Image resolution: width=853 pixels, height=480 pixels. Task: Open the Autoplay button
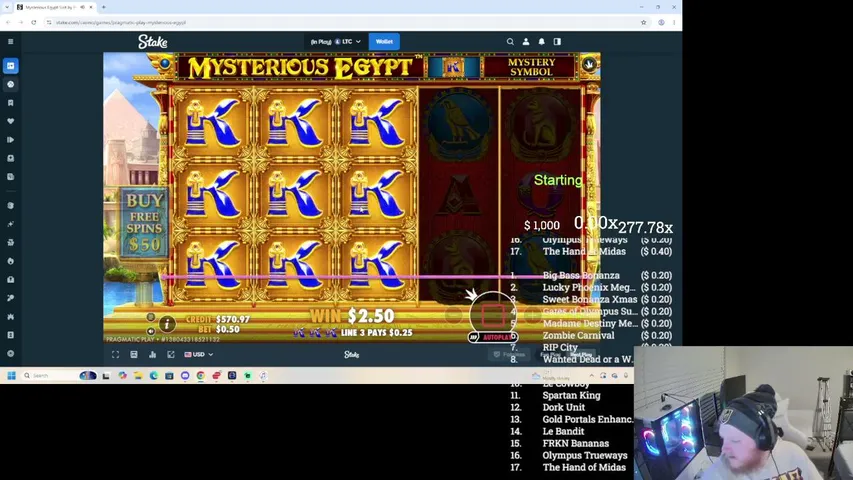tap(493, 337)
